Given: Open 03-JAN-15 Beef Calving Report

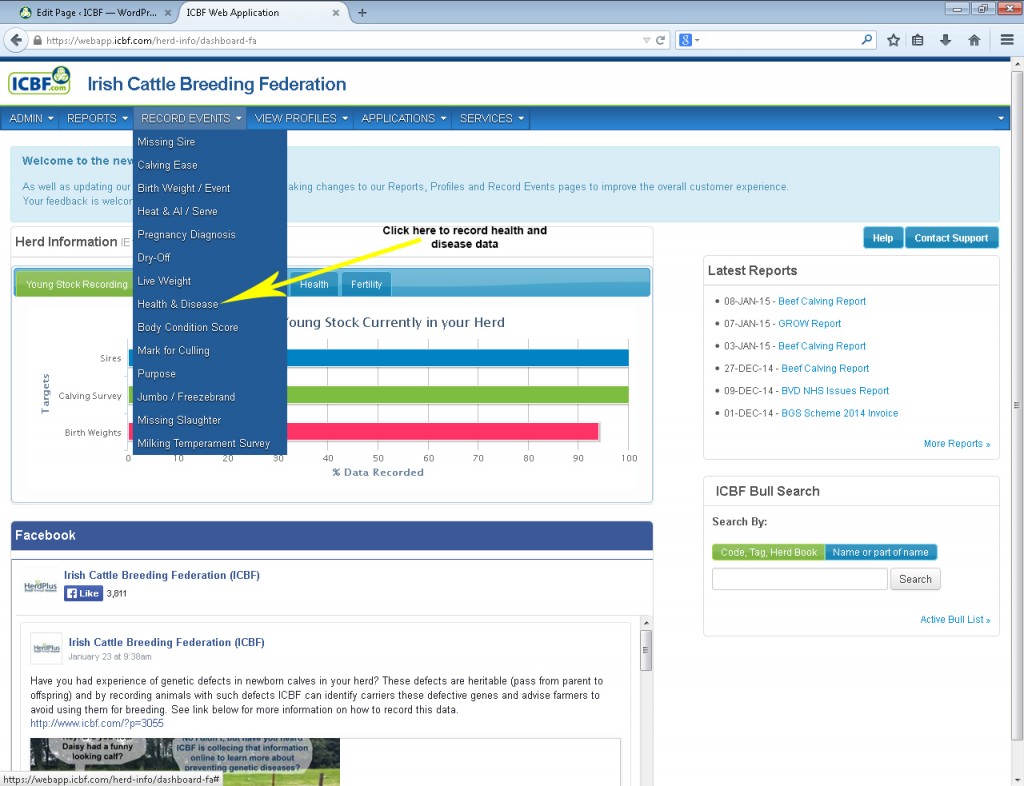Looking at the screenshot, I should pos(822,346).
